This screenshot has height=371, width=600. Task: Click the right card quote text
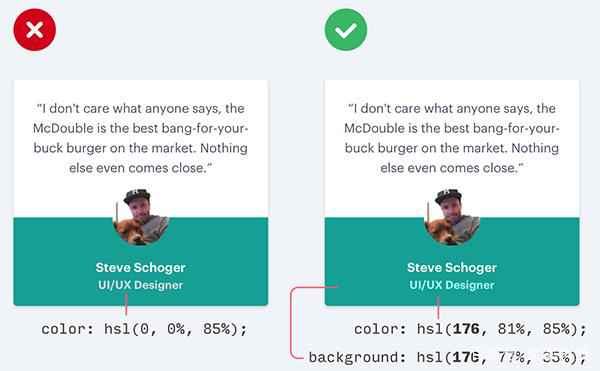click(452, 138)
